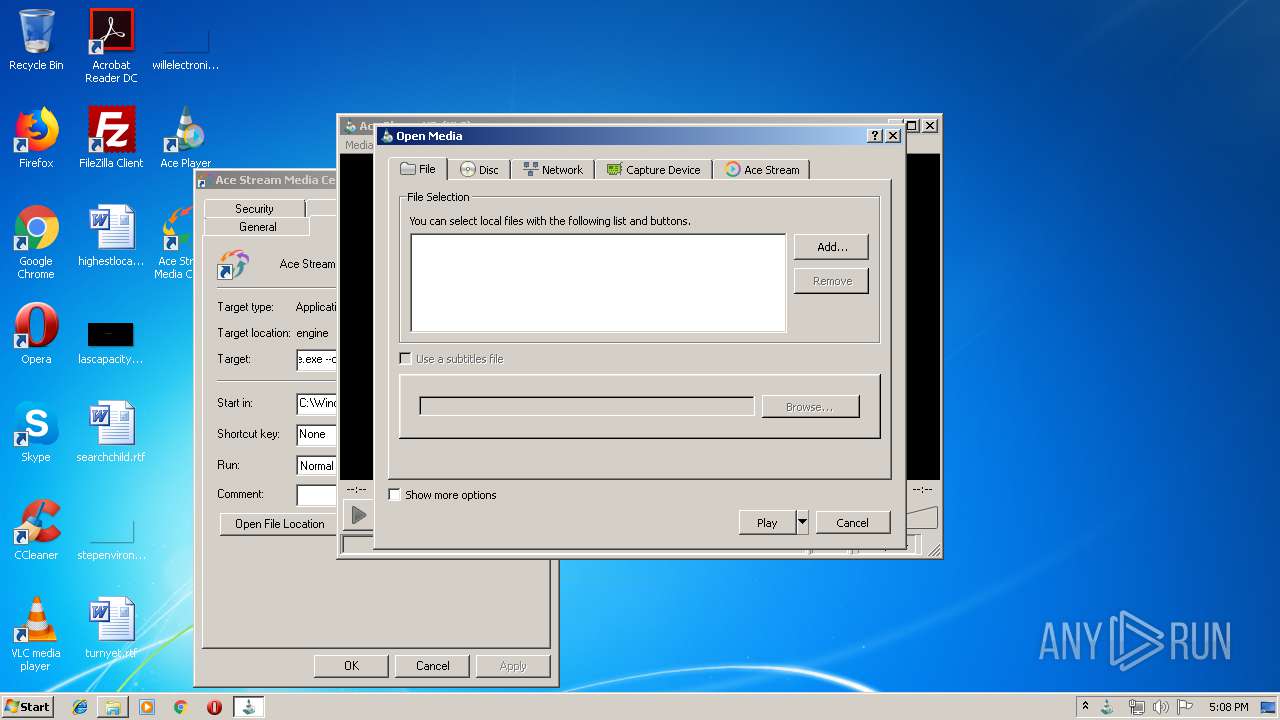Enable Show more options checkbox
The width and height of the screenshot is (1280, 720).
point(394,495)
